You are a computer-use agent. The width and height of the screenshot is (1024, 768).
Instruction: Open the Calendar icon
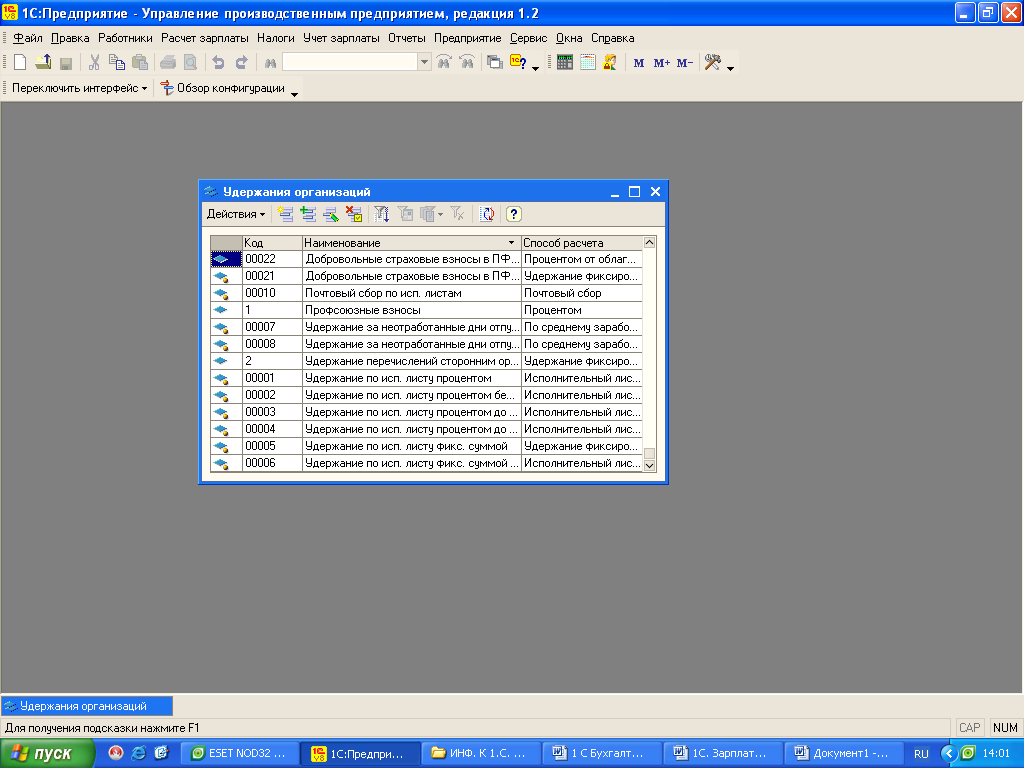click(588, 63)
